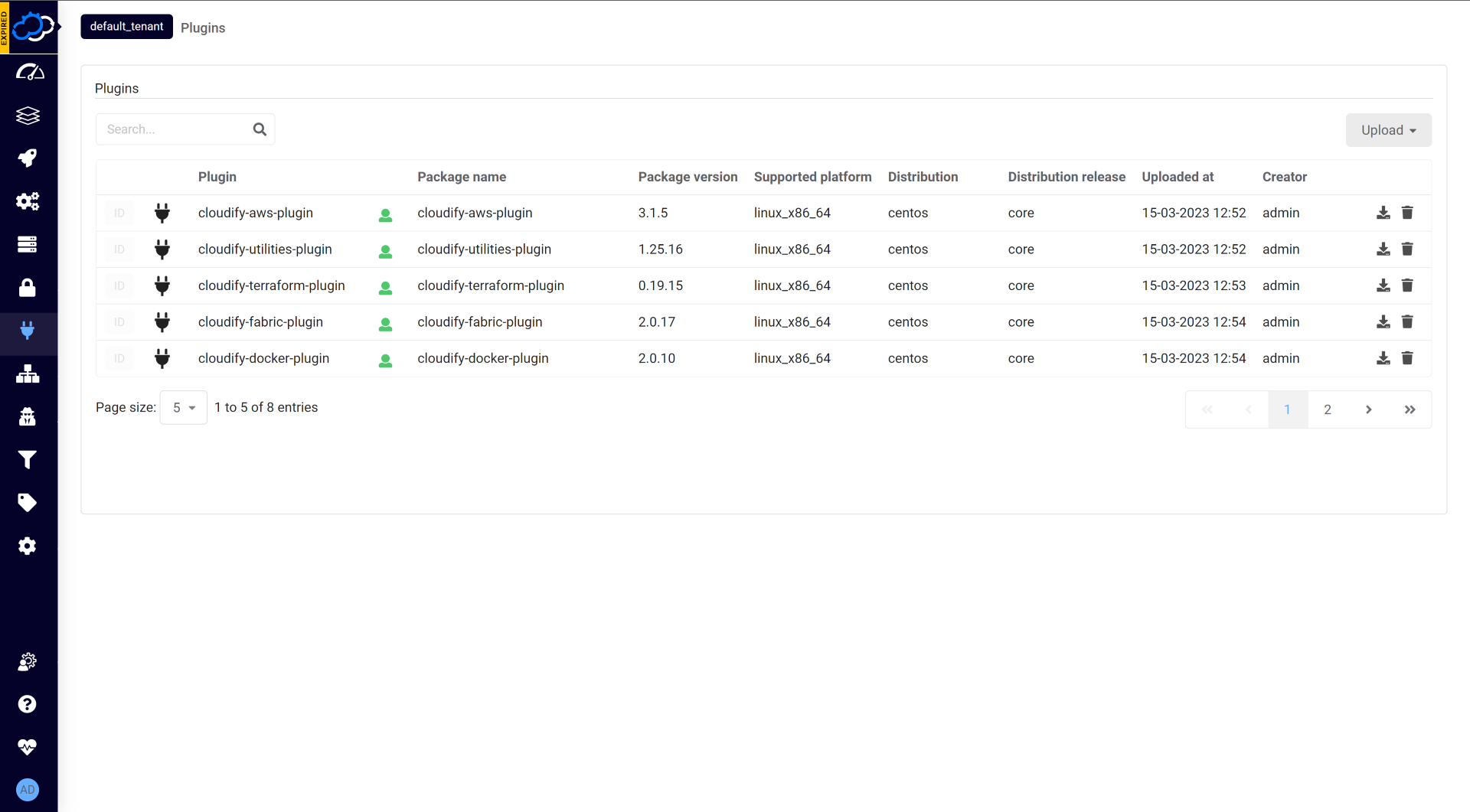The width and height of the screenshot is (1470, 812).
Task: Open the Upload dropdown button
Action: (x=1388, y=130)
